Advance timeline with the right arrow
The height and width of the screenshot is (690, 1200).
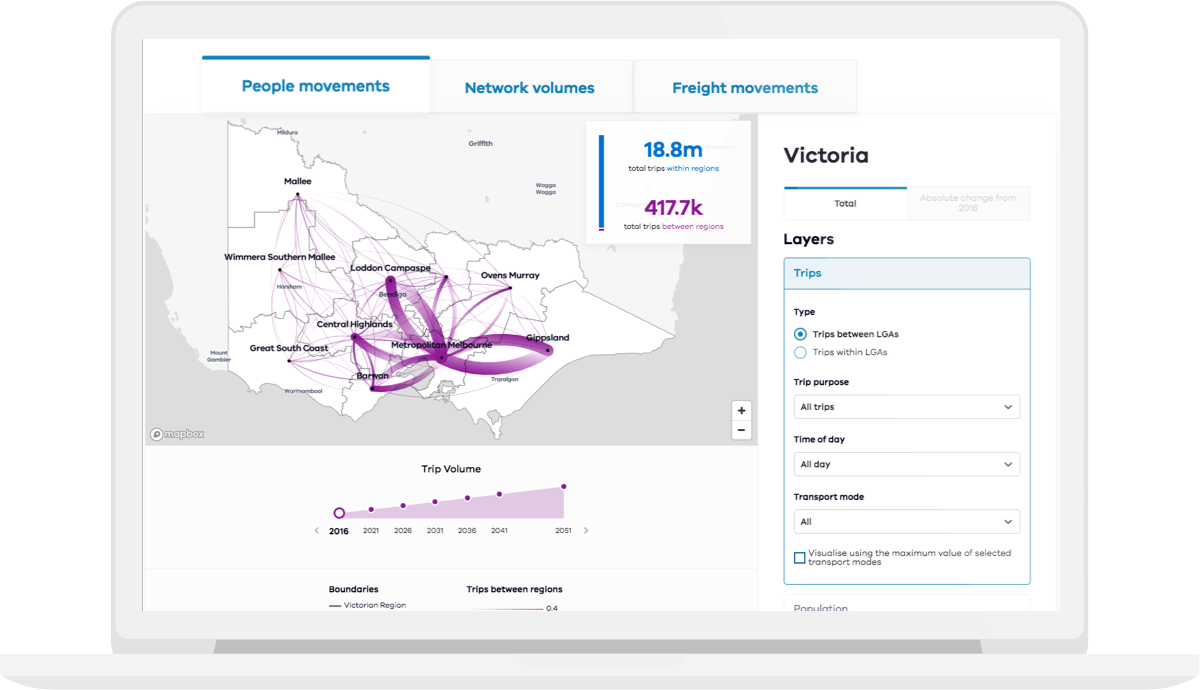[586, 531]
